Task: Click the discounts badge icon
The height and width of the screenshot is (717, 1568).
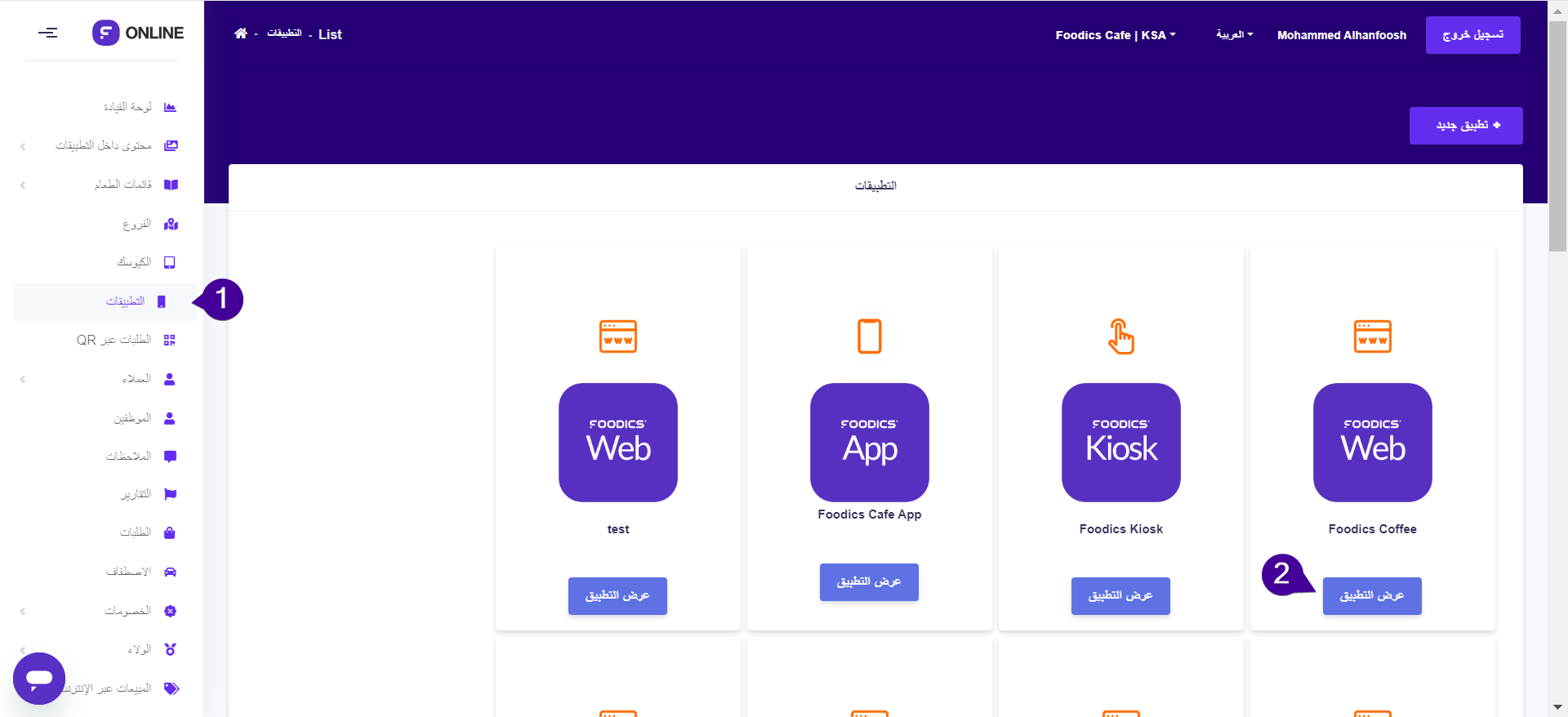Action: (x=170, y=611)
